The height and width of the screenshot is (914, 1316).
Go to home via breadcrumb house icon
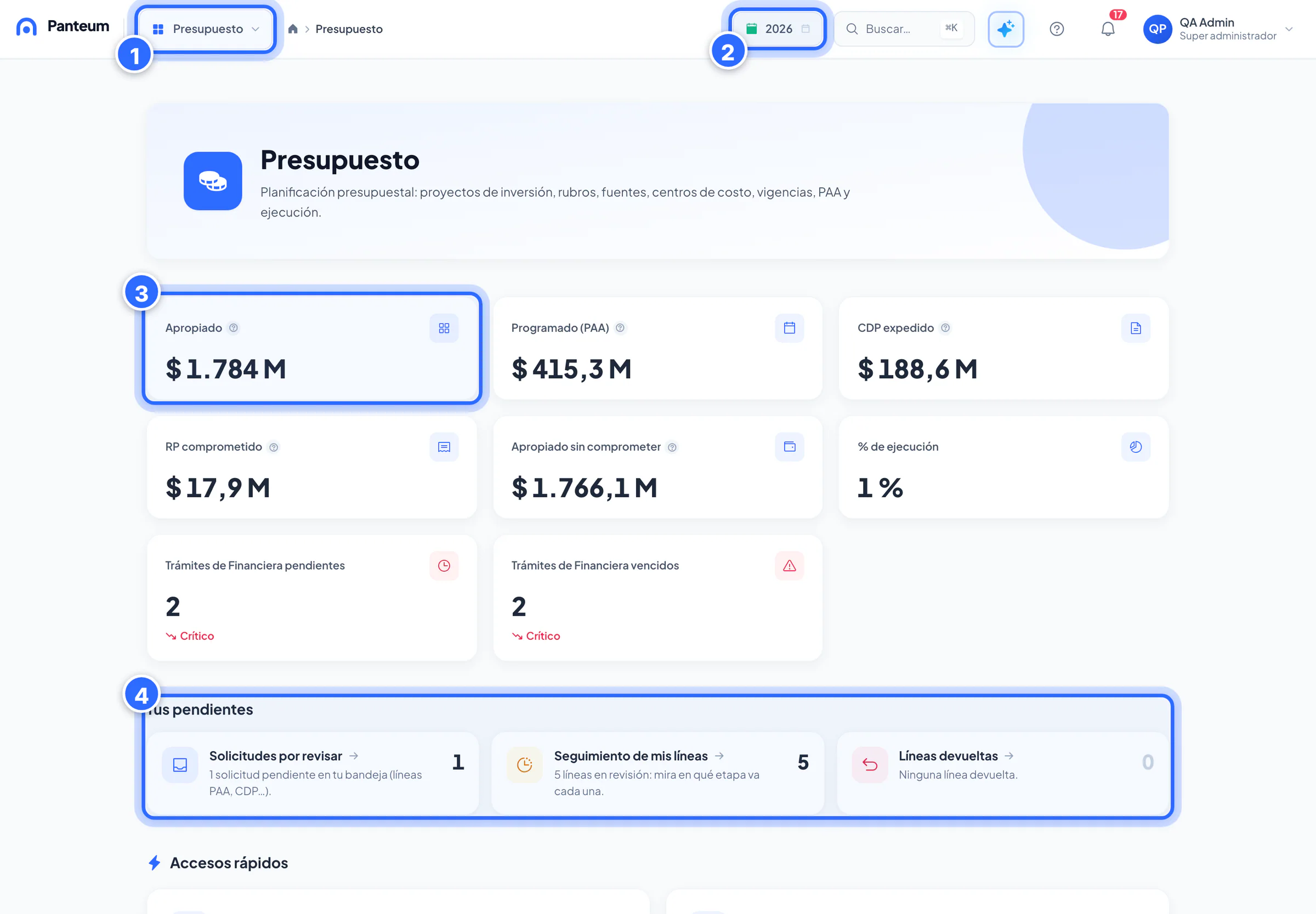tap(293, 29)
